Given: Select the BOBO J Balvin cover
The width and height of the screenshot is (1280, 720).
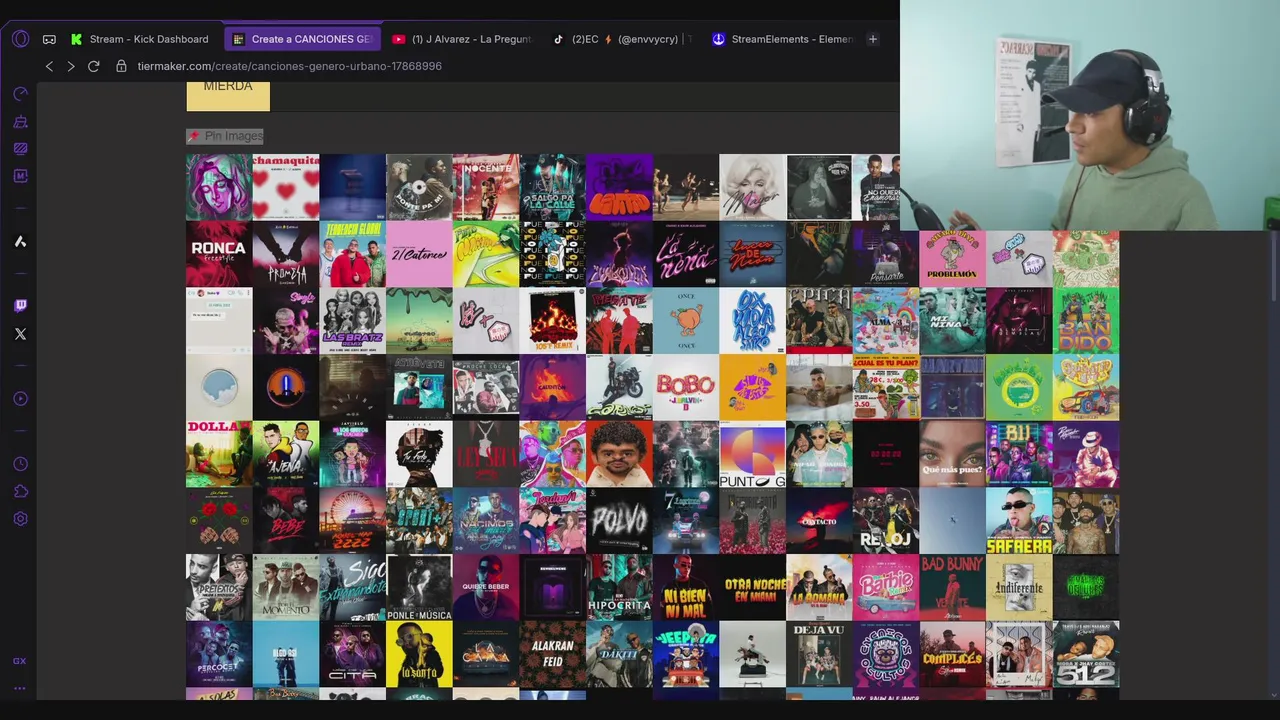Looking at the screenshot, I should pyautogui.click(x=686, y=387).
